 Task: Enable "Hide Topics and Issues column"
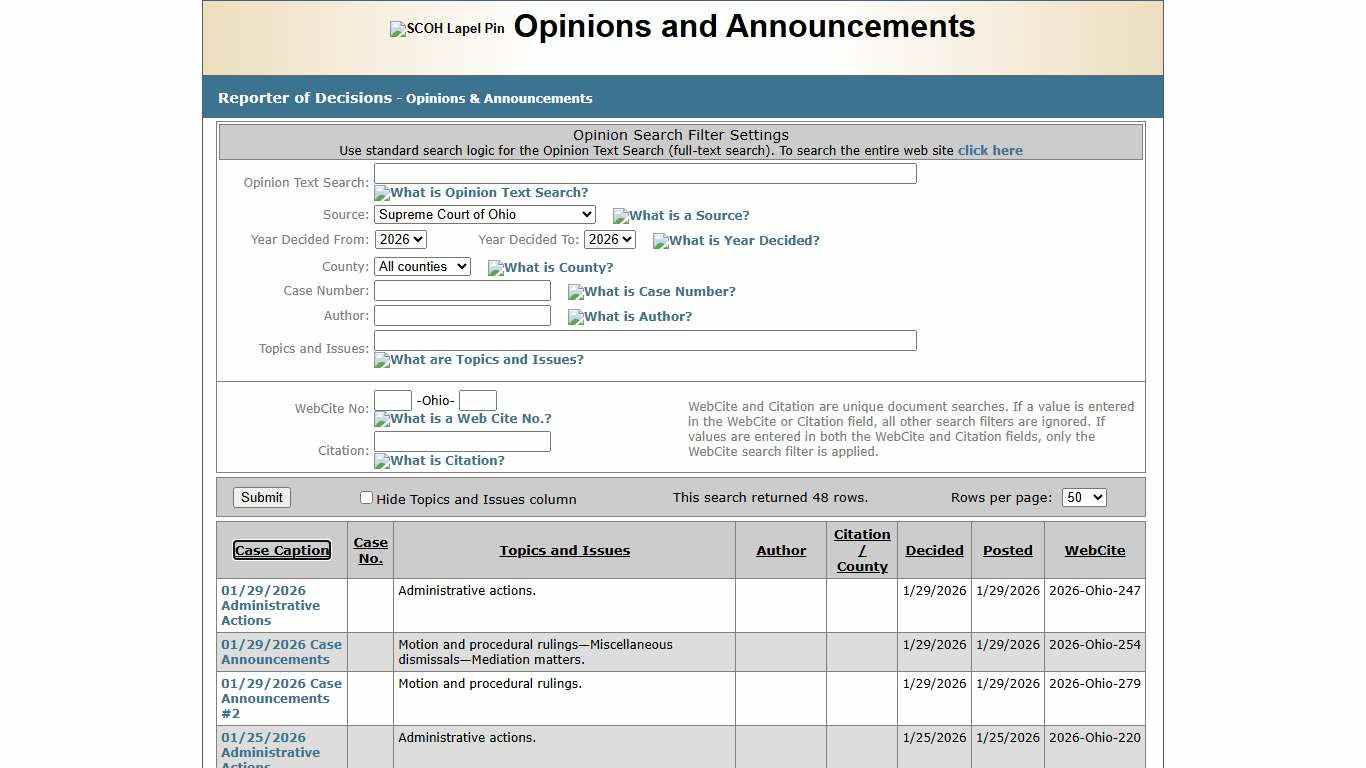(x=366, y=497)
